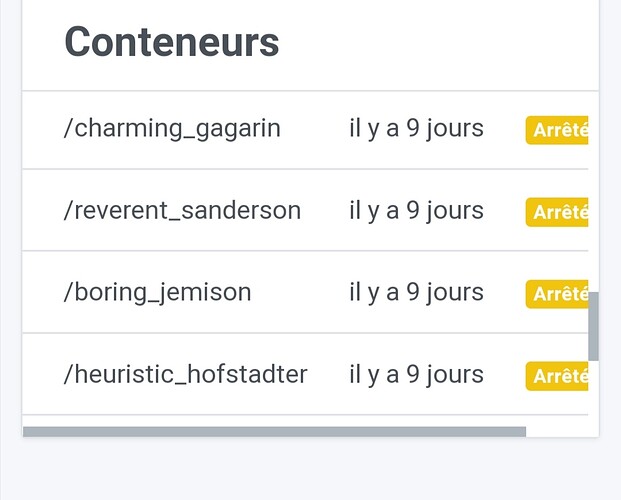Open the /reverent_sanderson container
Screen dimensions: 621x500
click(182, 211)
